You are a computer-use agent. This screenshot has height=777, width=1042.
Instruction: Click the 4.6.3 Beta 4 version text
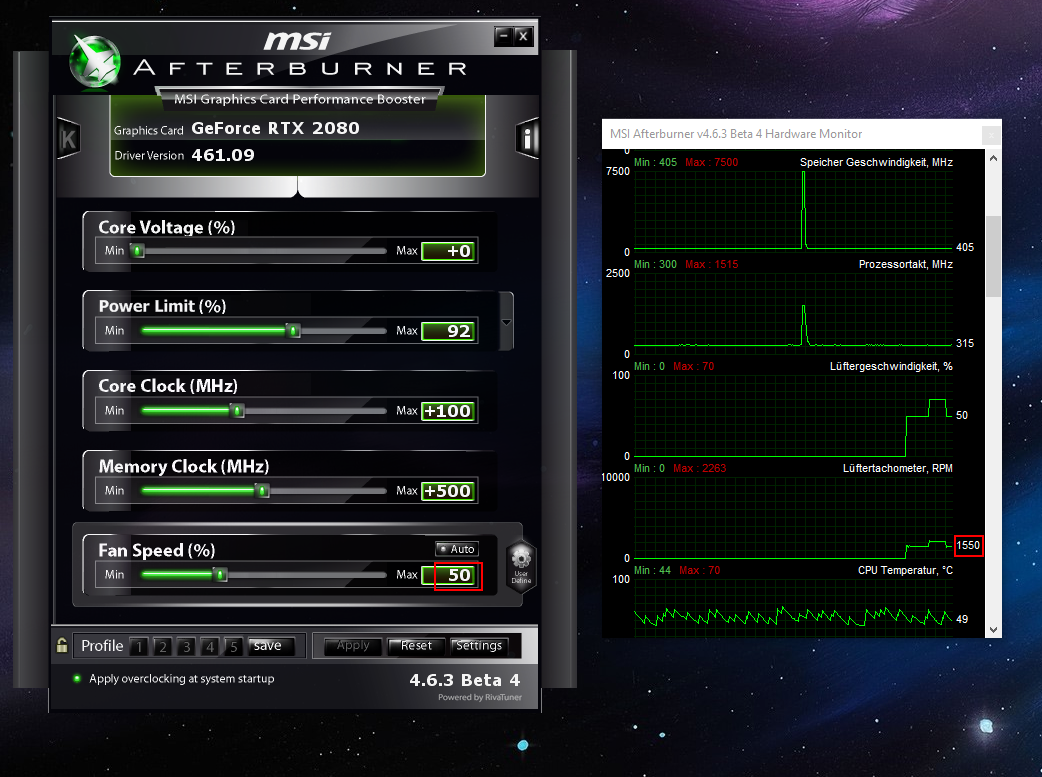click(465, 681)
